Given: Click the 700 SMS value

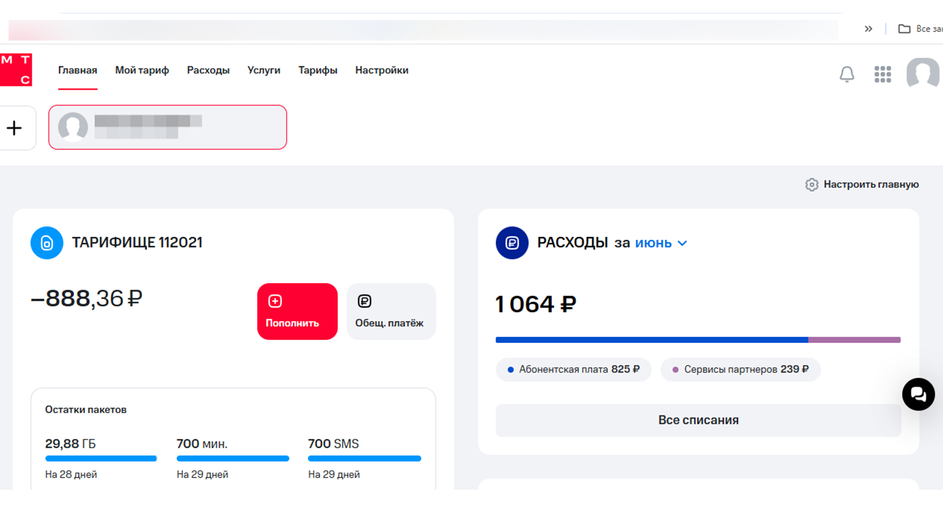Looking at the screenshot, I should [333, 444].
